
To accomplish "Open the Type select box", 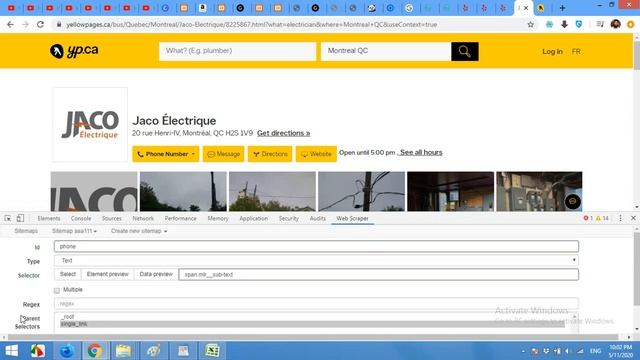I will 316,260.
